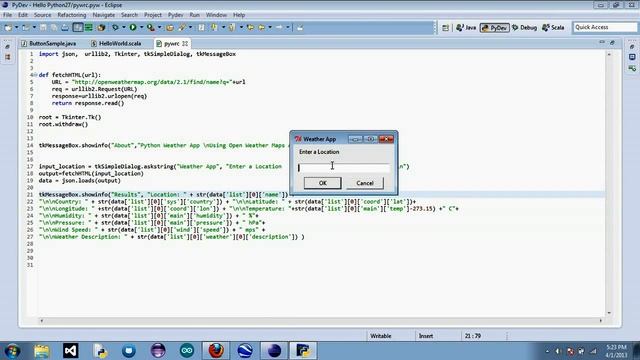Open the Run menu
Screen dimensions: 640x360
point(195,15)
